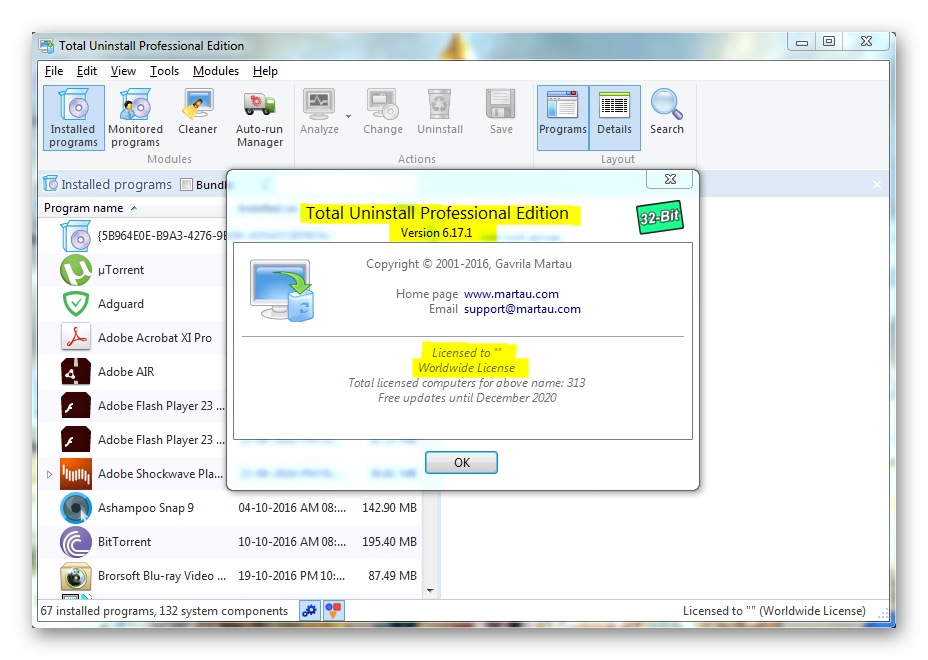The height and width of the screenshot is (660, 928).
Task: Select the Adobe Shockwave Player icon
Action: (x=76, y=474)
